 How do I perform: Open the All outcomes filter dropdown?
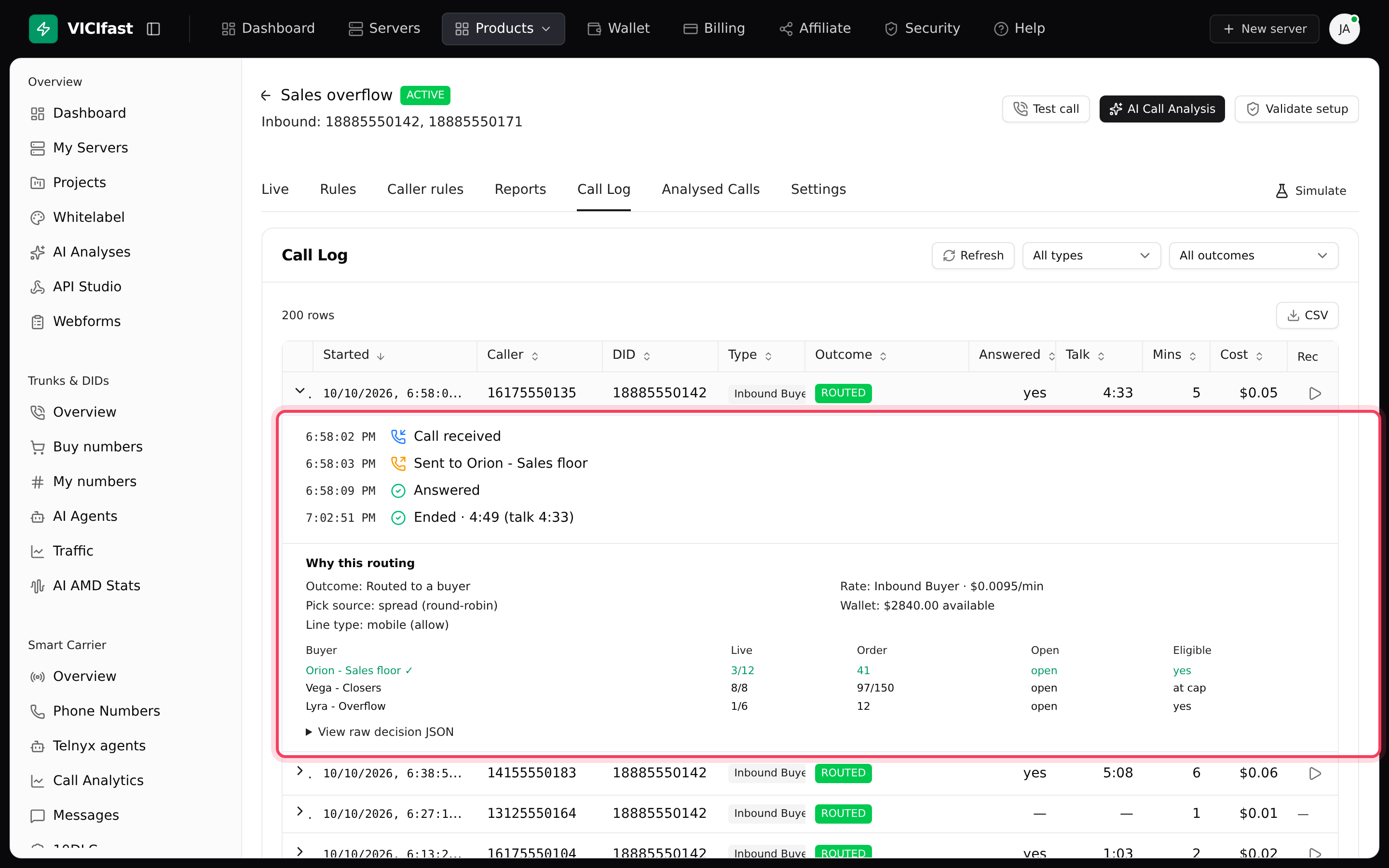[1253, 256]
